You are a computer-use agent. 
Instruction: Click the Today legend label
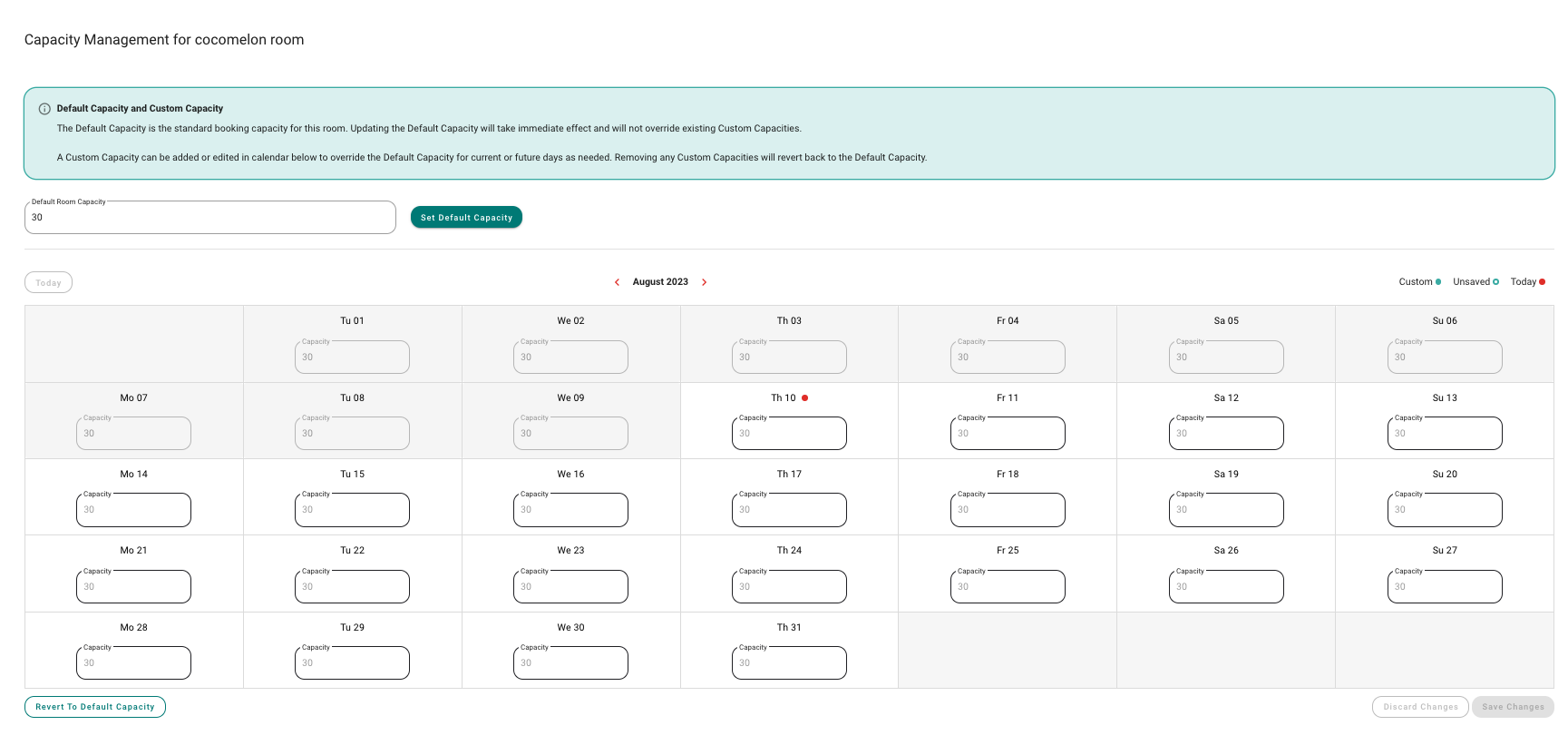pos(1523,282)
